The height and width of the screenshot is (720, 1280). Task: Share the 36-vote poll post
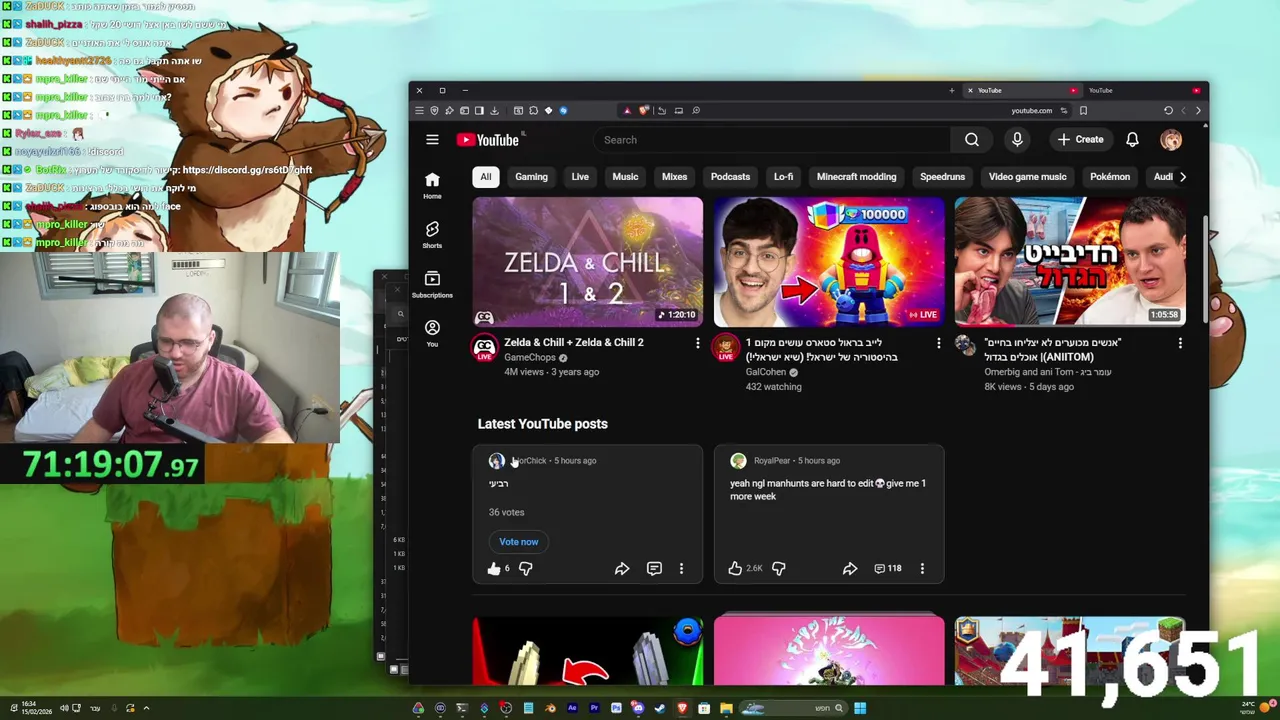(x=622, y=568)
